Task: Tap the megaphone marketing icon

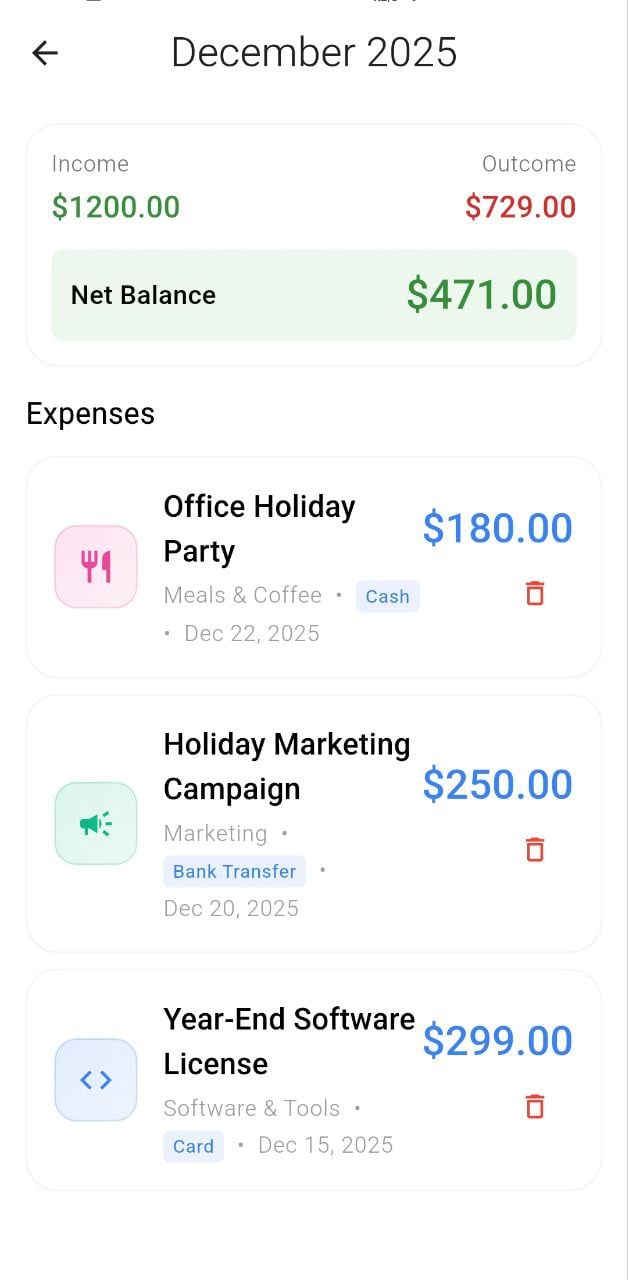Action: (x=96, y=823)
